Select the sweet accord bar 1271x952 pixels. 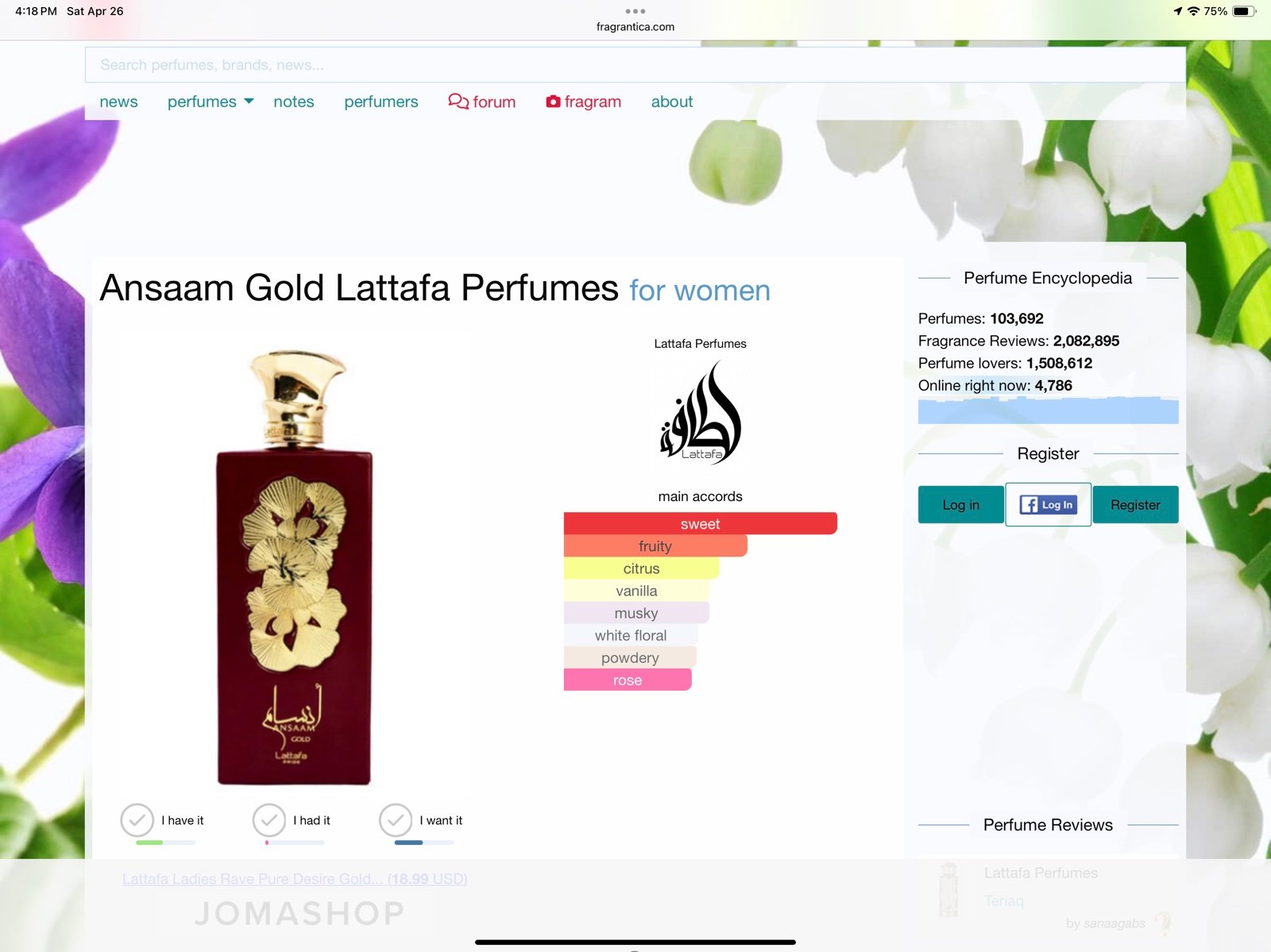(700, 523)
